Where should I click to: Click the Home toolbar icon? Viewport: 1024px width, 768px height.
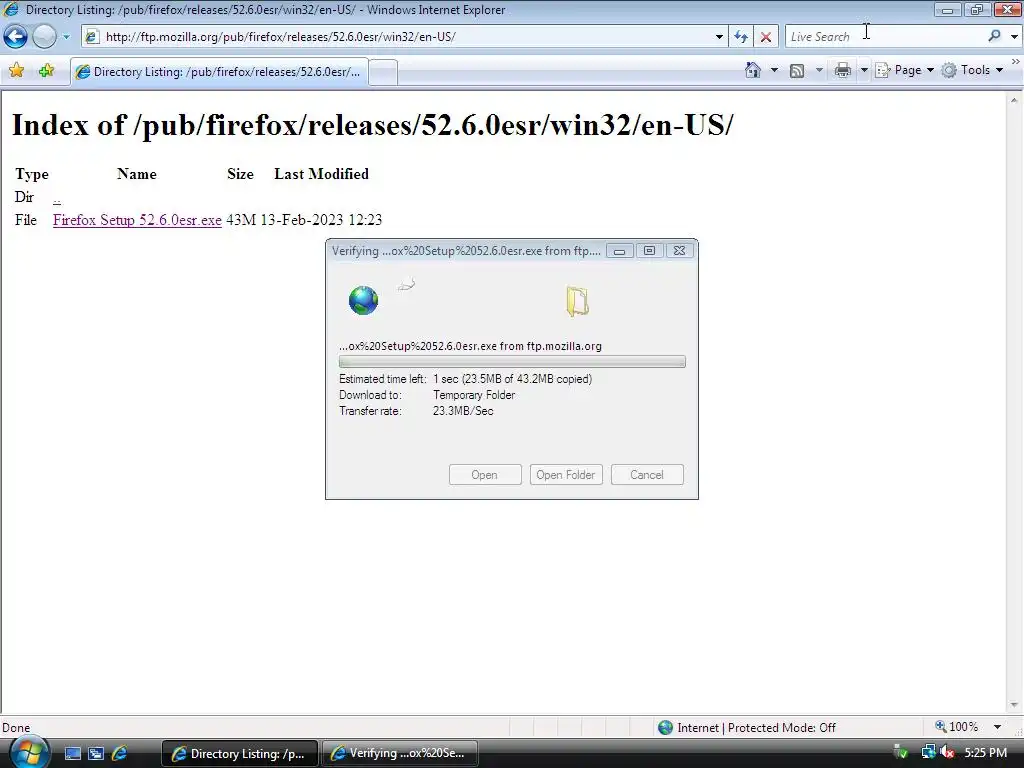click(753, 70)
